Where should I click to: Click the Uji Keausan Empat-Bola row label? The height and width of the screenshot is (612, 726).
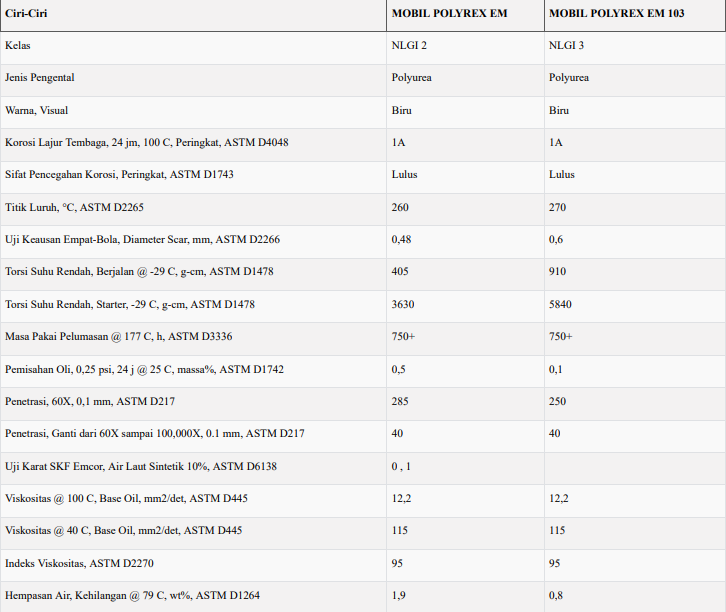142,240
